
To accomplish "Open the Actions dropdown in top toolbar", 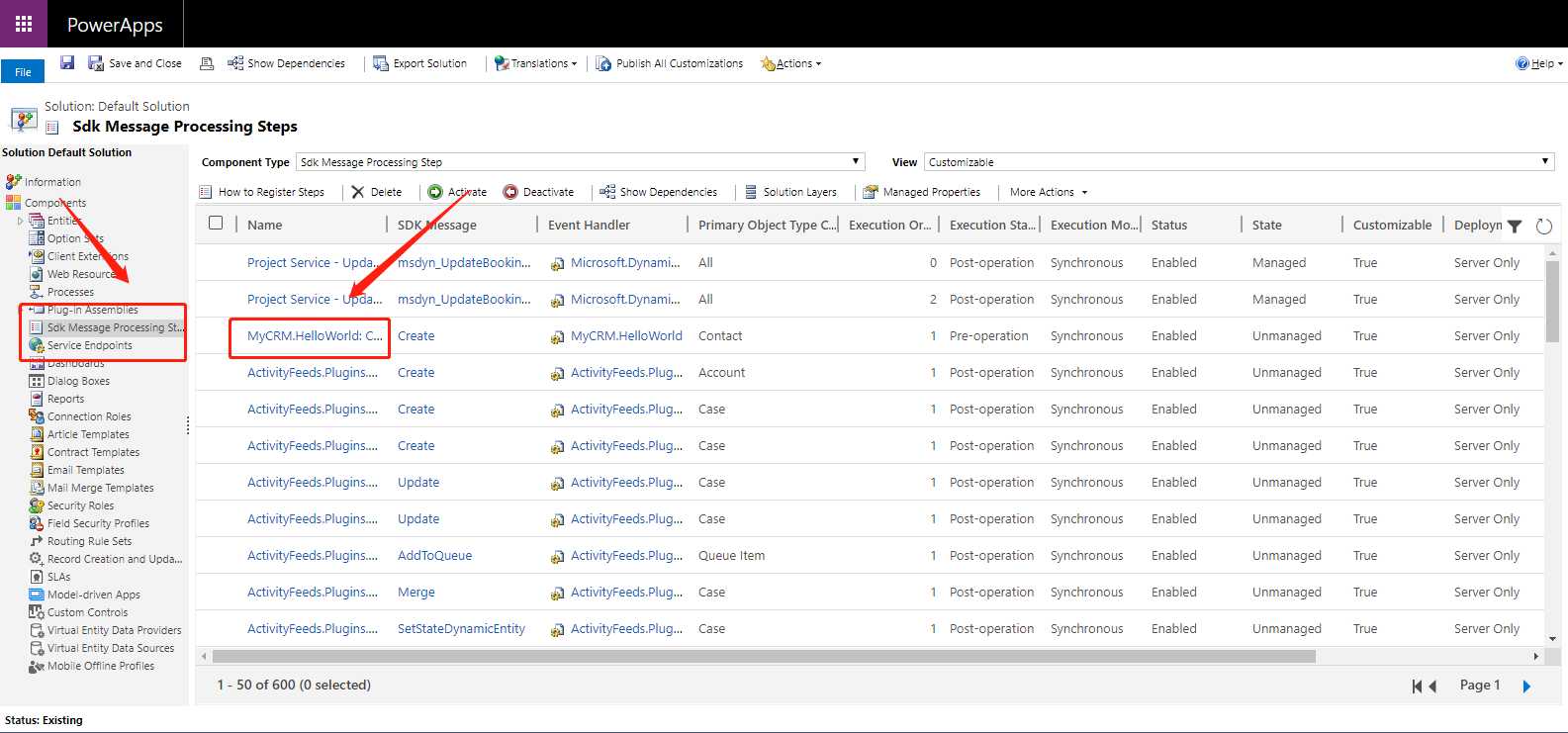I will tap(790, 63).
